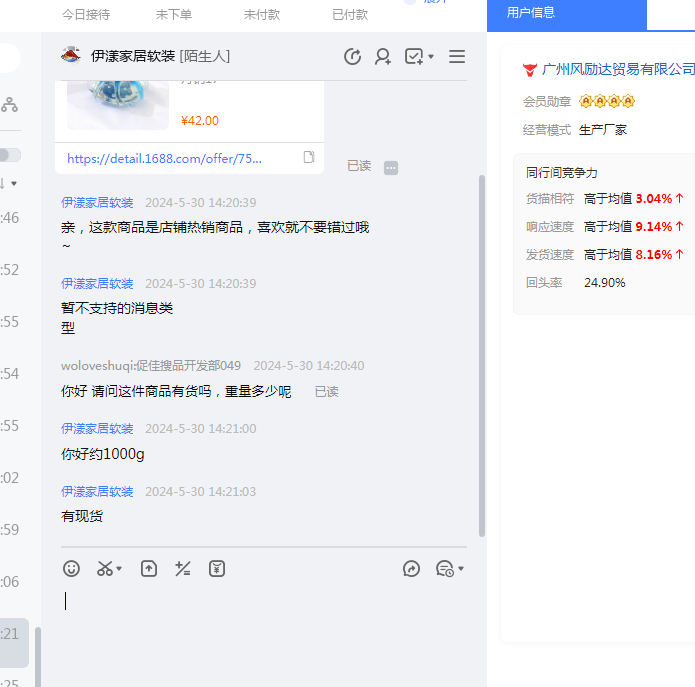Click the copy icon next to product link
Viewport: 695px width, 687px height.
(x=309, y=157)
